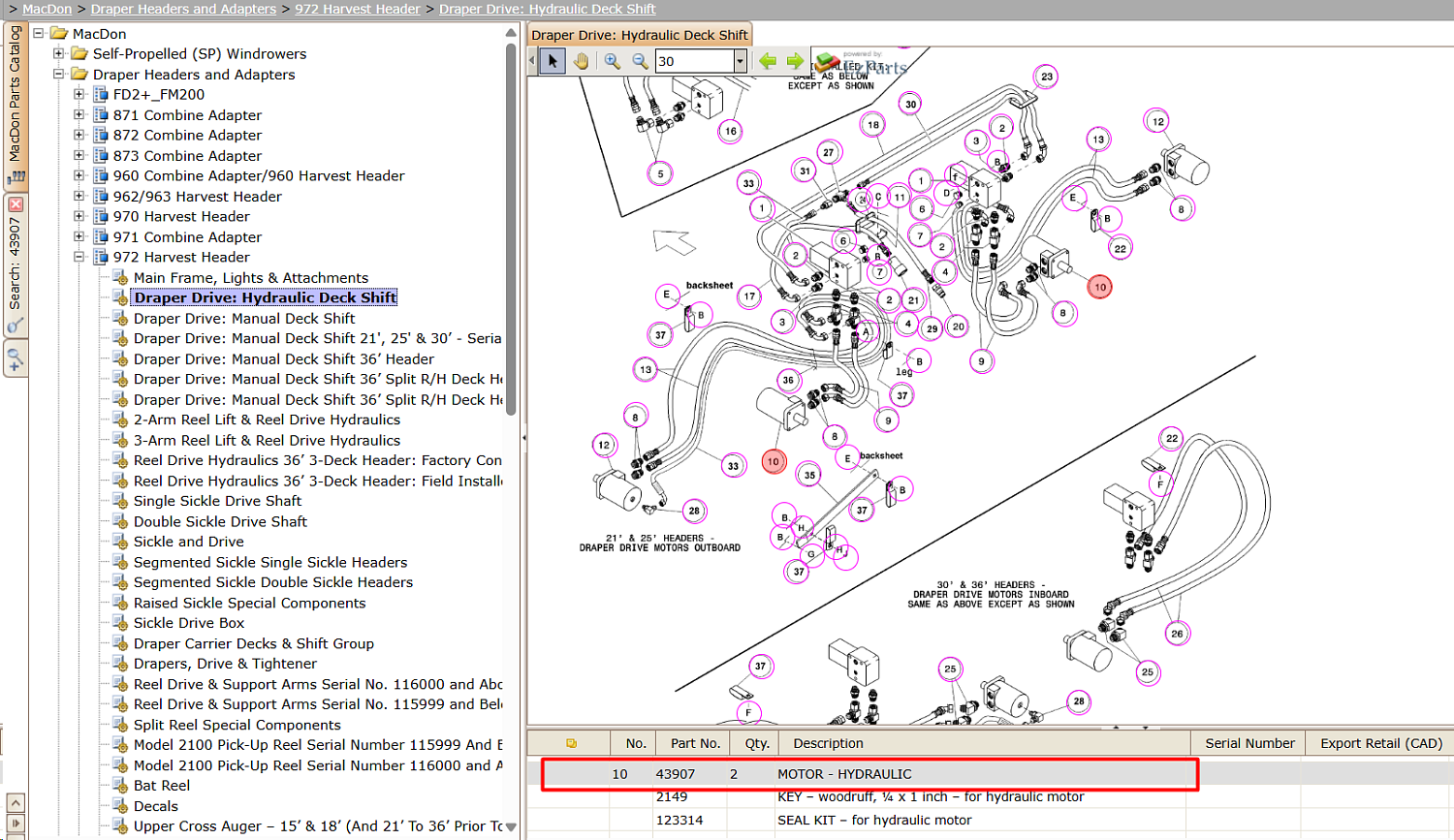Click the tree panel scroll-down arrow

coord(511,827)
